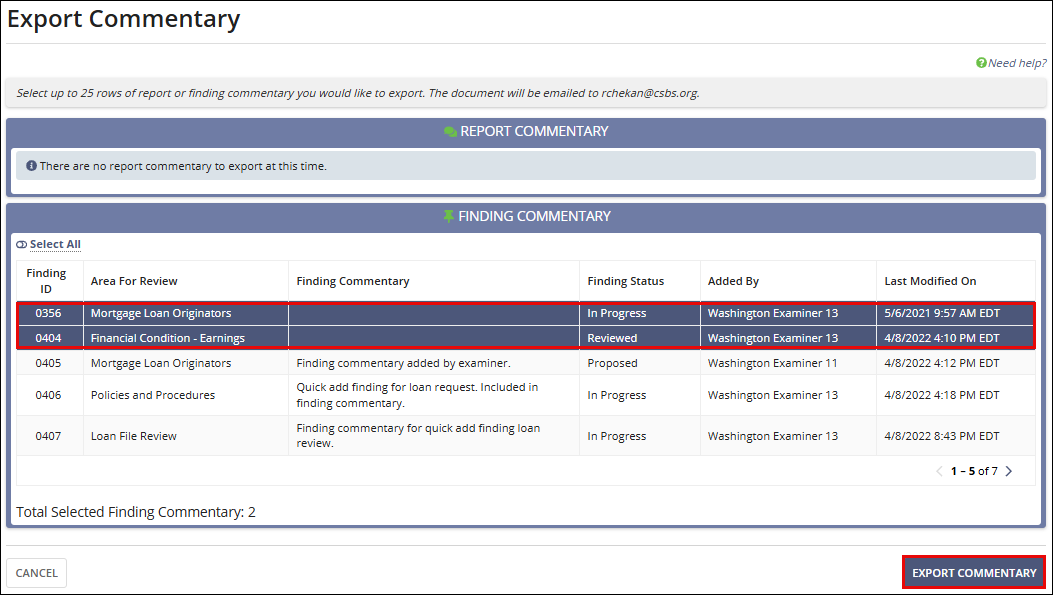Deselect finding row 0404
Screen dimensions: 1053x595
pyautogui.click(x=400, y=337)
